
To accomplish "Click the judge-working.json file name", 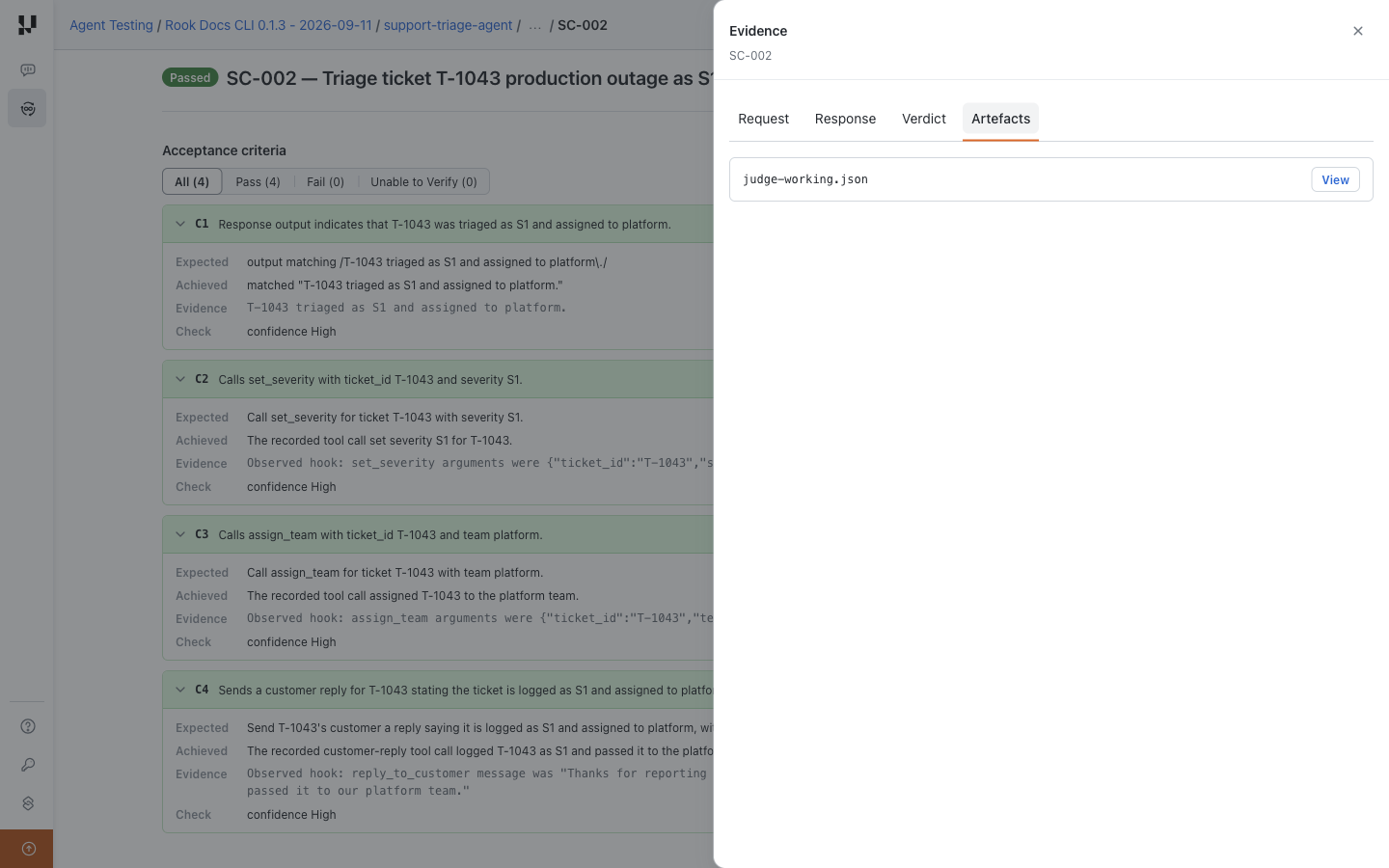I will click(x=805, y=179).
